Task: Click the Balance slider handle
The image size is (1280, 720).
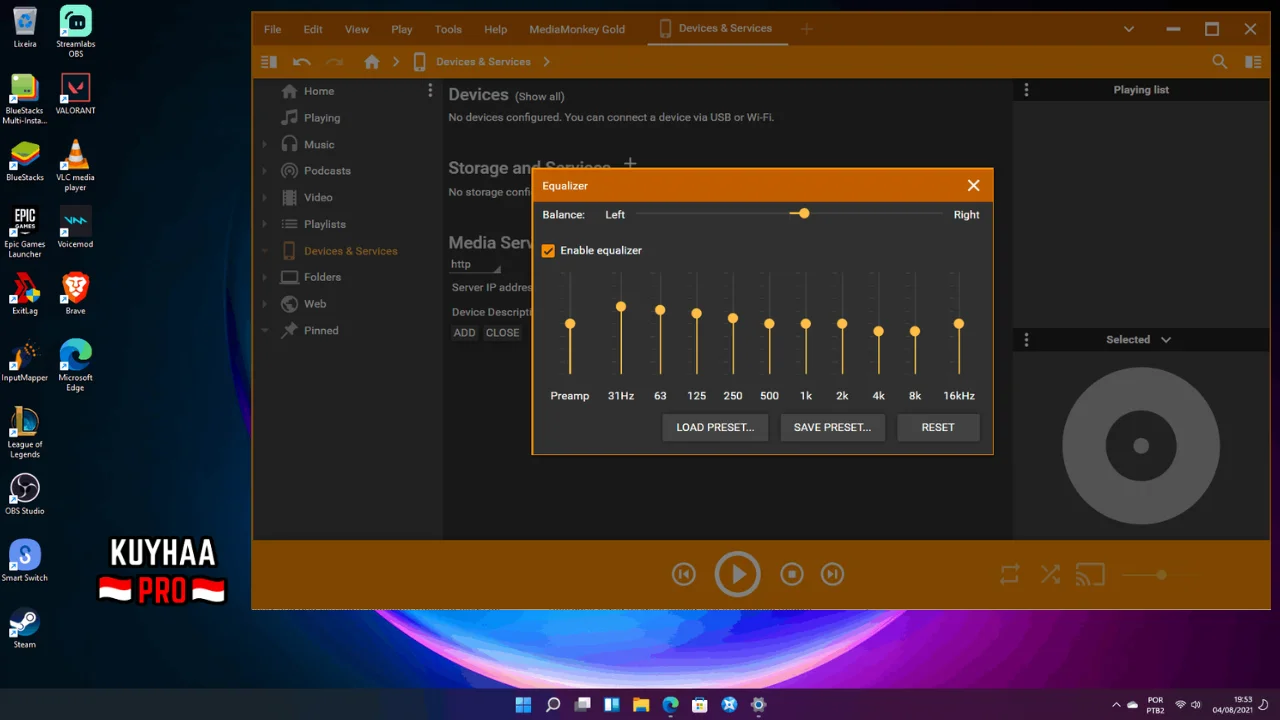Action: click(804, 214)
